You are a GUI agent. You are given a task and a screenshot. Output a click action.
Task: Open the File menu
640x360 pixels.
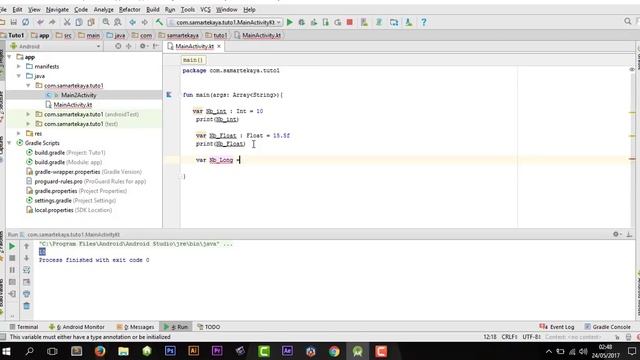tap(2, 9)
